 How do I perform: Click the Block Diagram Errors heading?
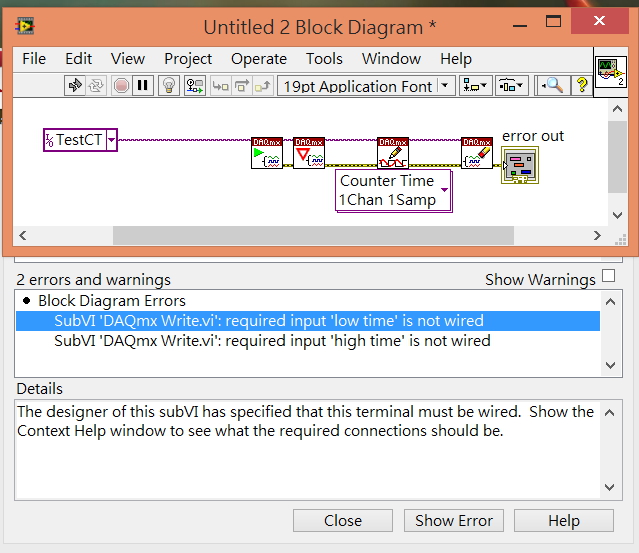tap(112, 301)
